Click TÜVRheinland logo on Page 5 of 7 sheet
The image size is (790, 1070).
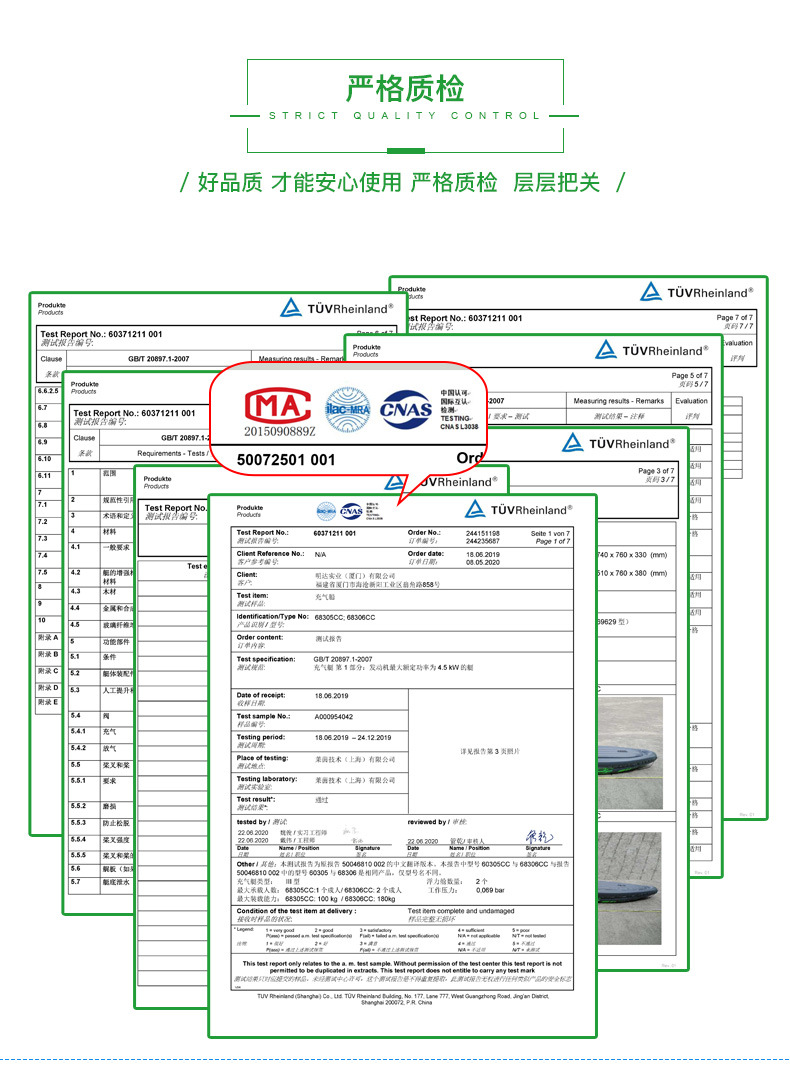tap(652, 350)
